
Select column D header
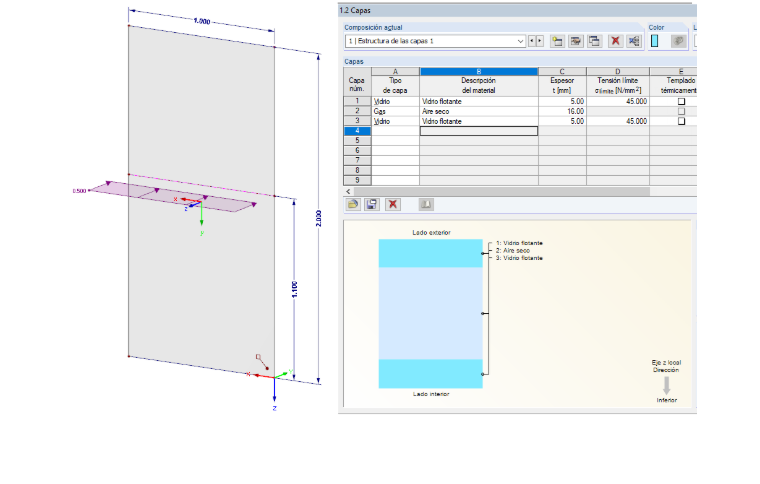point(618,71)
